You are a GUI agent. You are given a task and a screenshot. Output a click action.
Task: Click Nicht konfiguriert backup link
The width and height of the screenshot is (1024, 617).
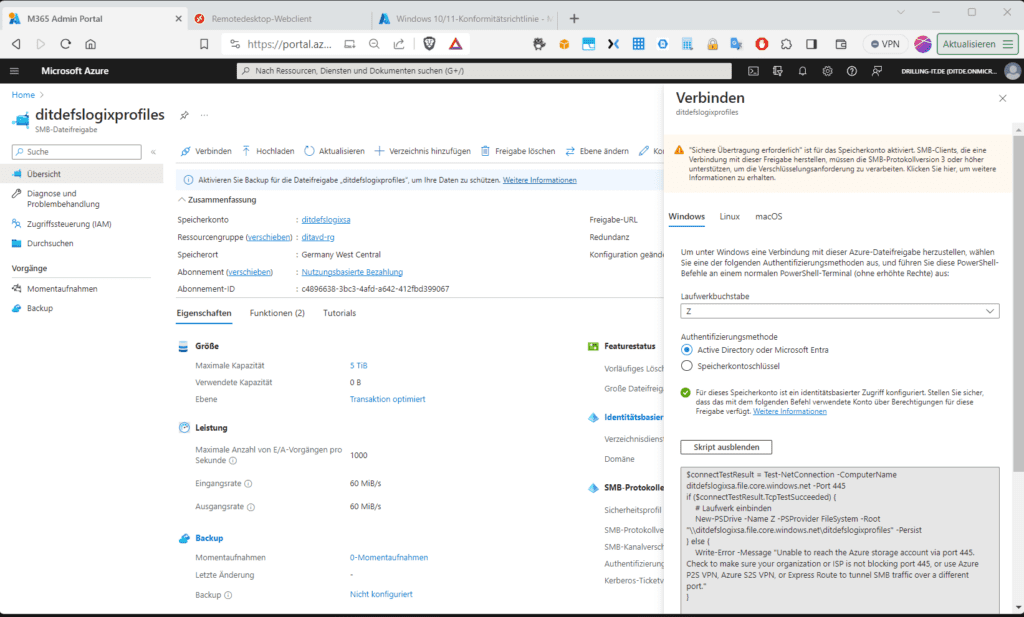(x=381, y=594)
